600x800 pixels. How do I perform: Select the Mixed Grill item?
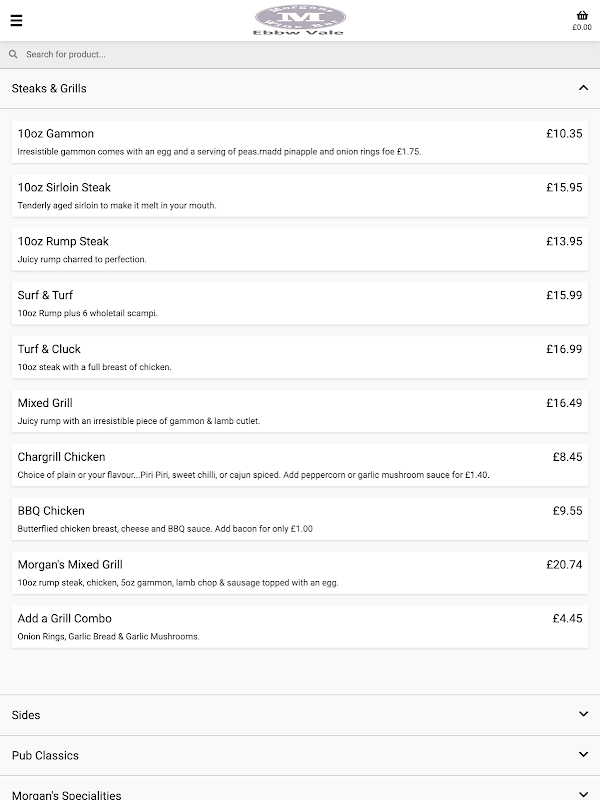click(300, 412)
